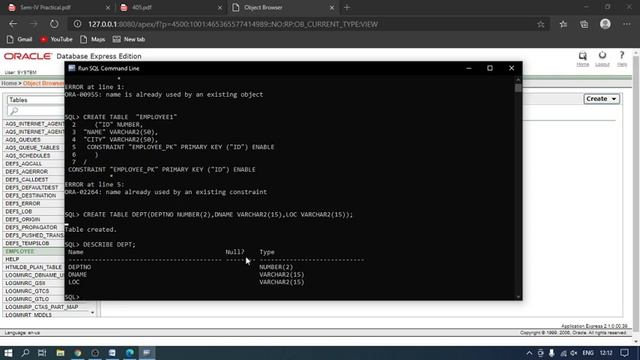The height and width of the screenshot is (360, 640).
Task: Close the Object Browser tab
Action: pos(331,7)
